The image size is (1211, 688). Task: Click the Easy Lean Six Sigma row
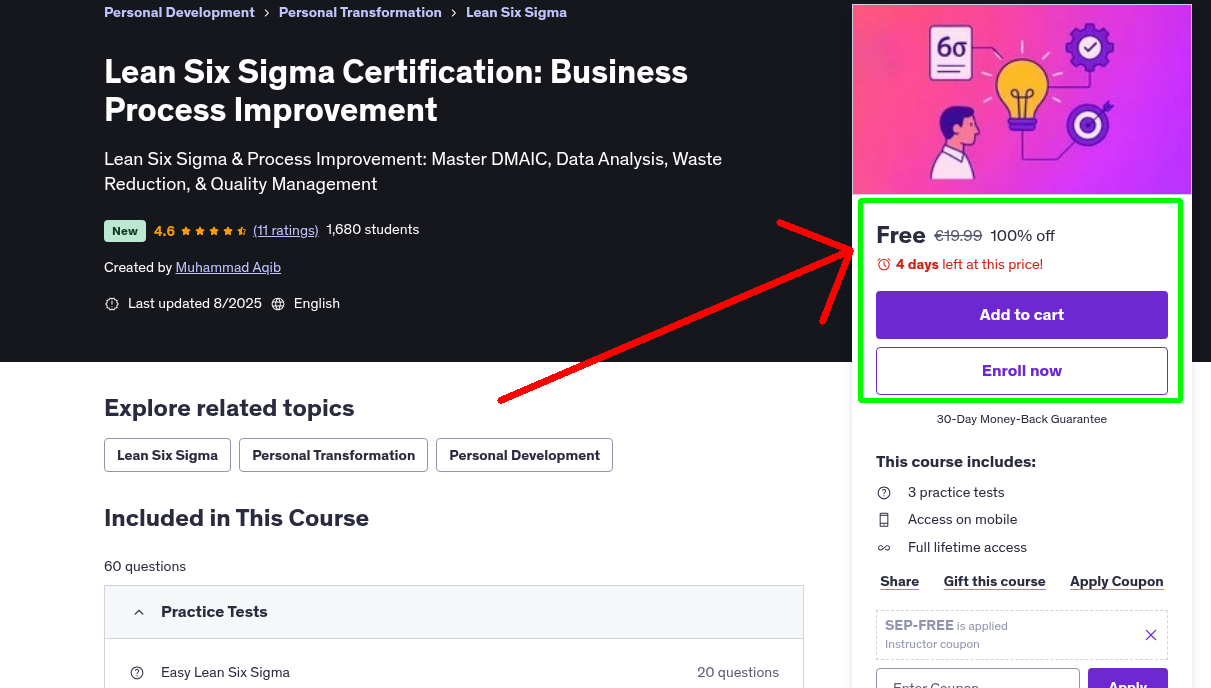(x=454, y=672)
